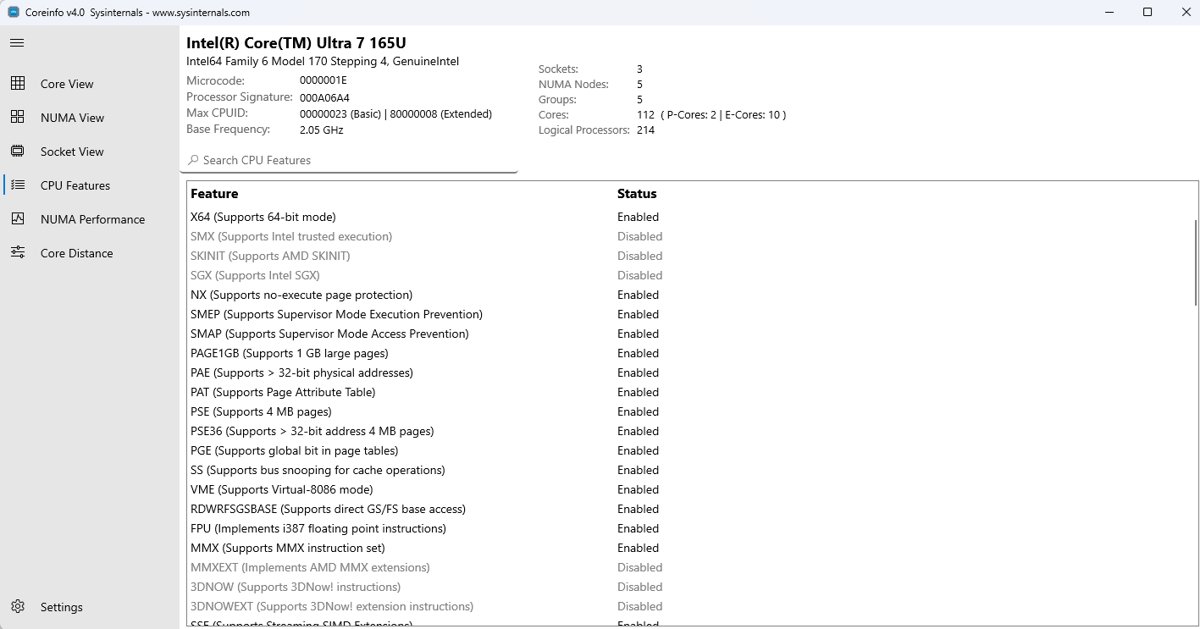Screen dimensions: 1200x629
Task: Focus the Search CPU Features field
Action: (349, 160)
